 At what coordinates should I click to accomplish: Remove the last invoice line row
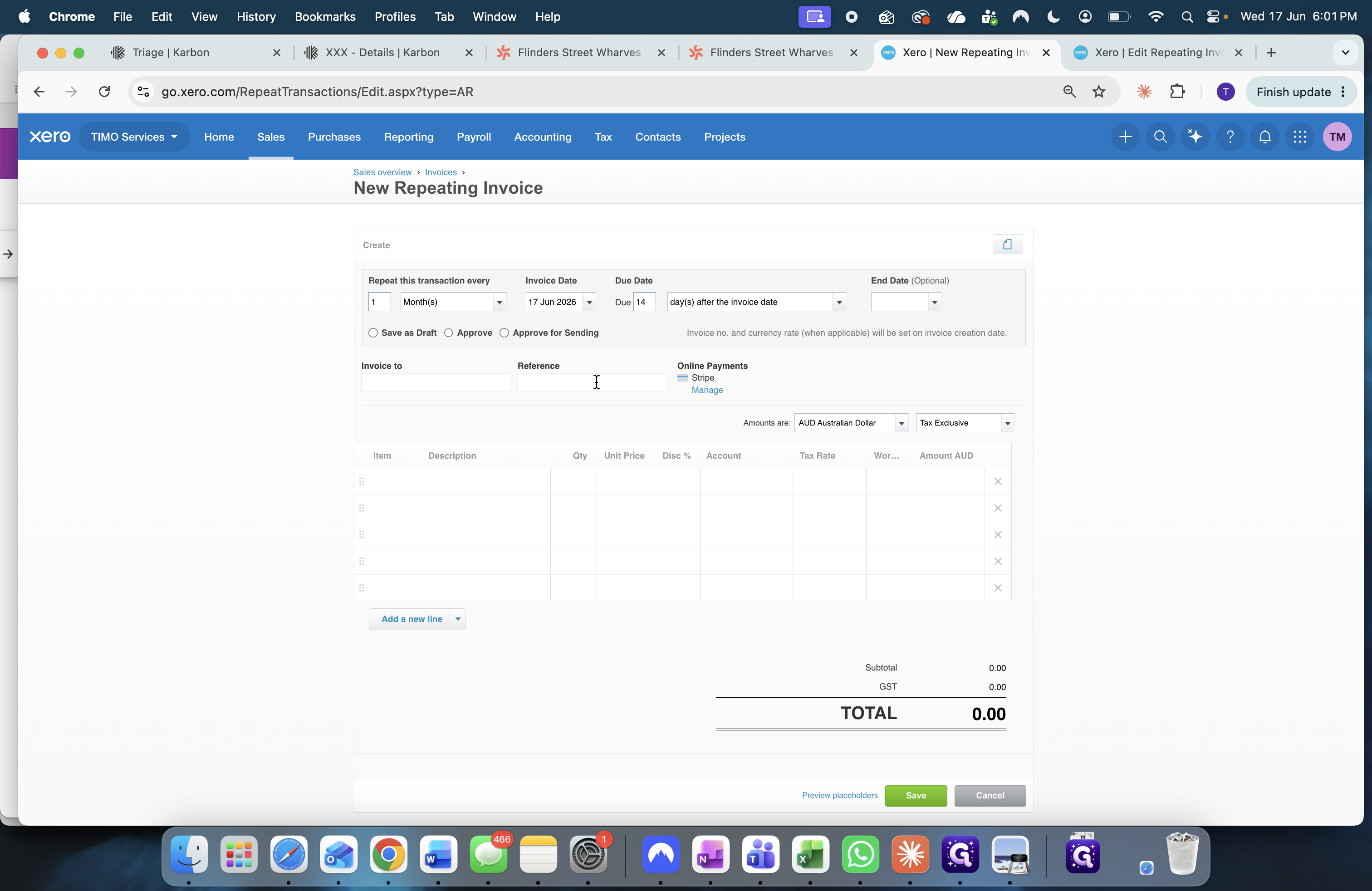997,587
